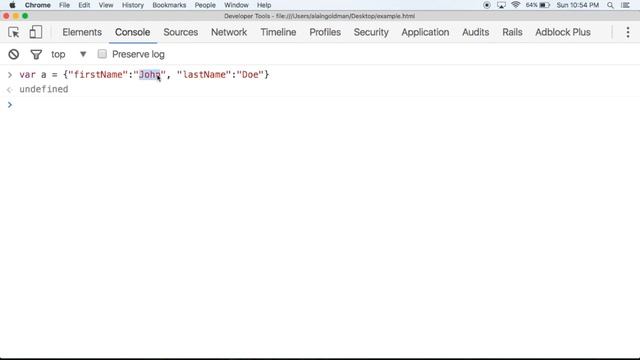
Task: Switch to the Sources tab
Action: [180, 32]
